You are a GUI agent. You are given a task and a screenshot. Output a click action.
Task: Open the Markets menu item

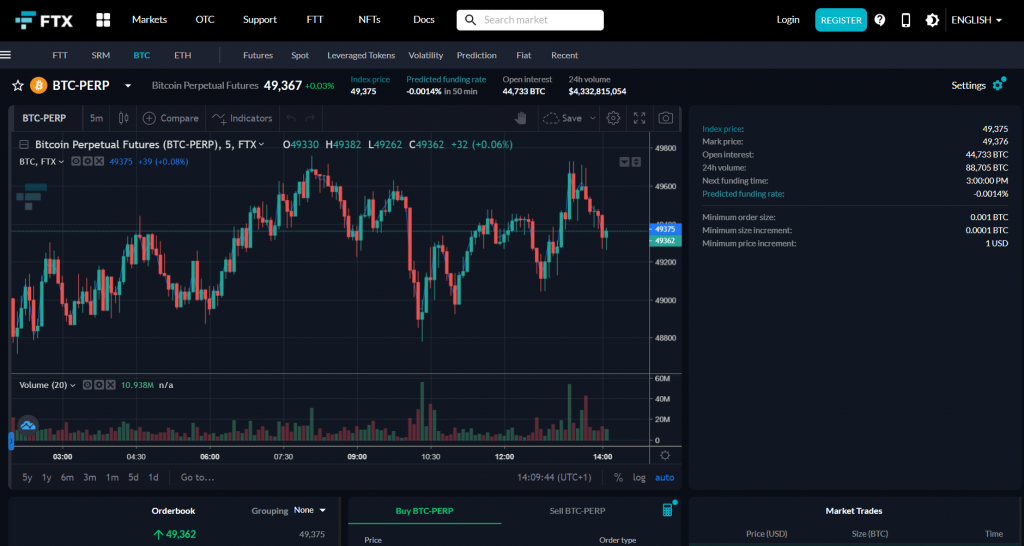click(x=149, y=20)
